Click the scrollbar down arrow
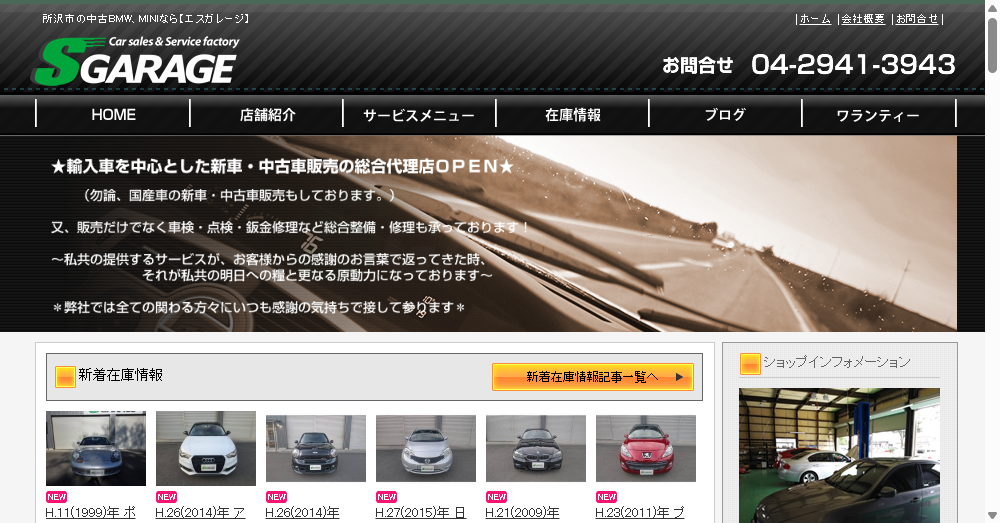This screenshot has width=1000, height=523. click(991, 515)
